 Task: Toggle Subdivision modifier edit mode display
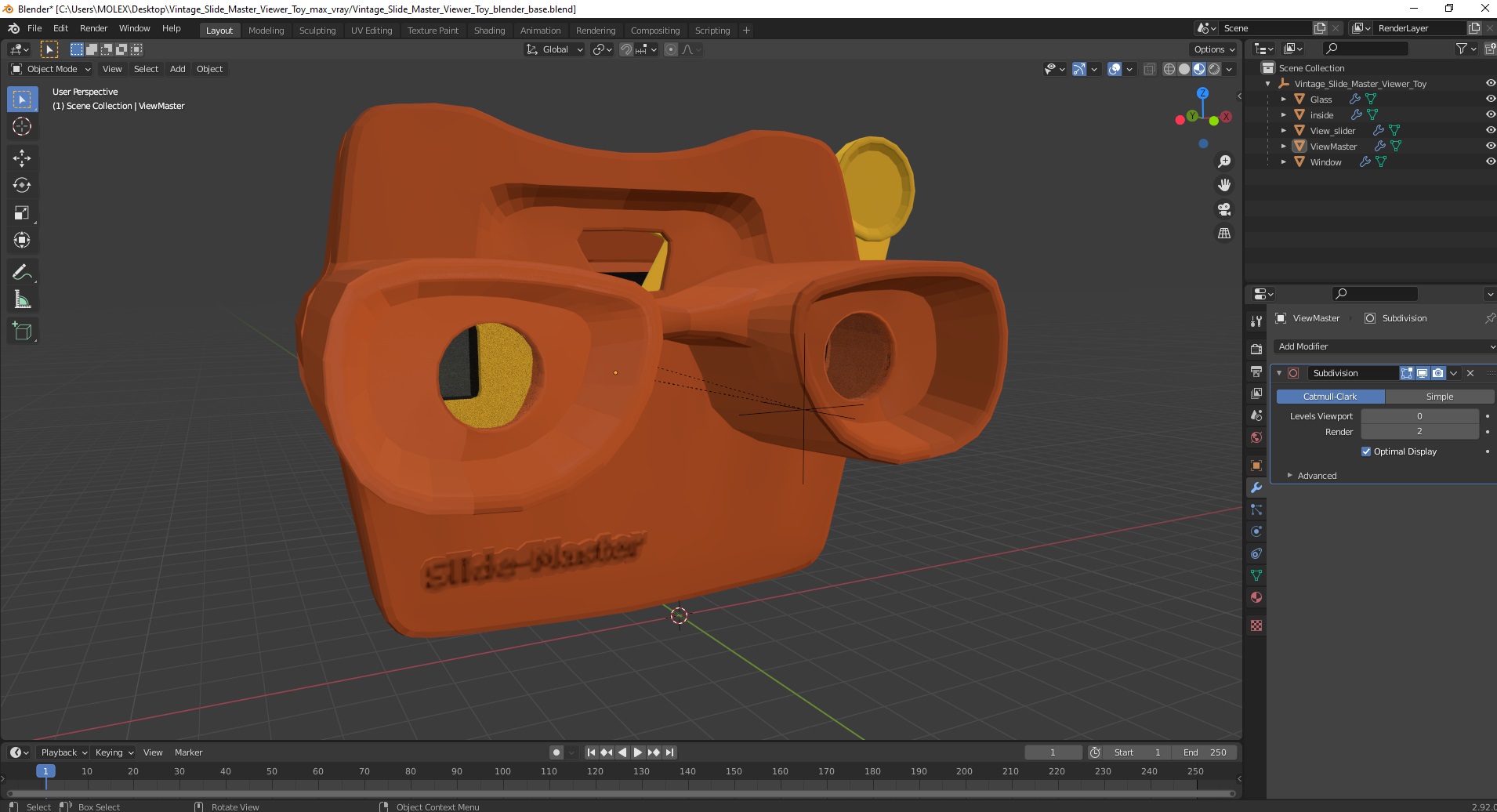click(x=1407, y=373)
